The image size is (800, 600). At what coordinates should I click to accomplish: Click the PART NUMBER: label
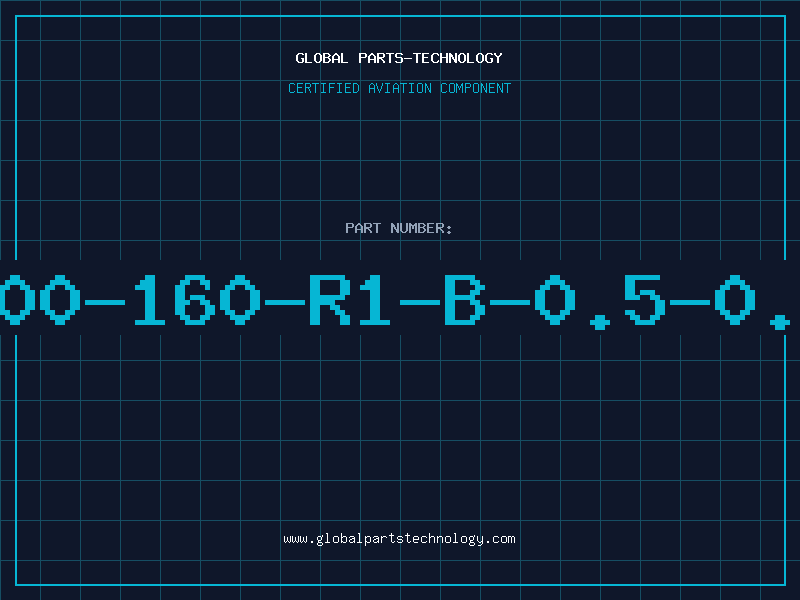(x=399, y=228)
